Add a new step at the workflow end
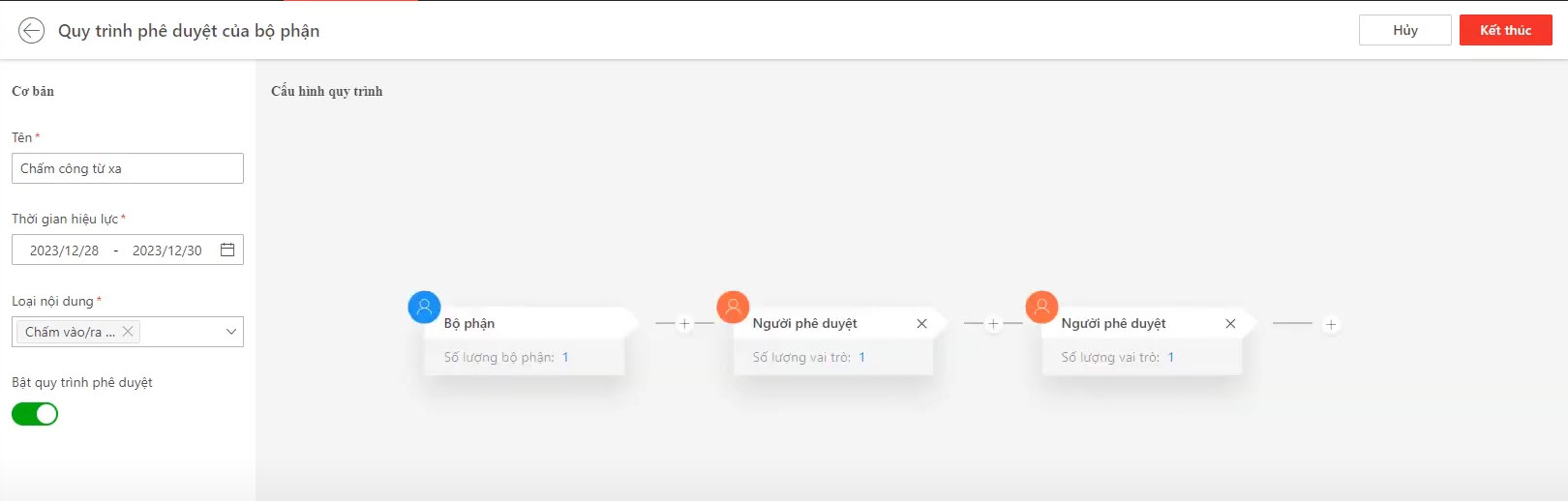The width and height of the screenshot is (1568, 501). (x=1331, y=324)
